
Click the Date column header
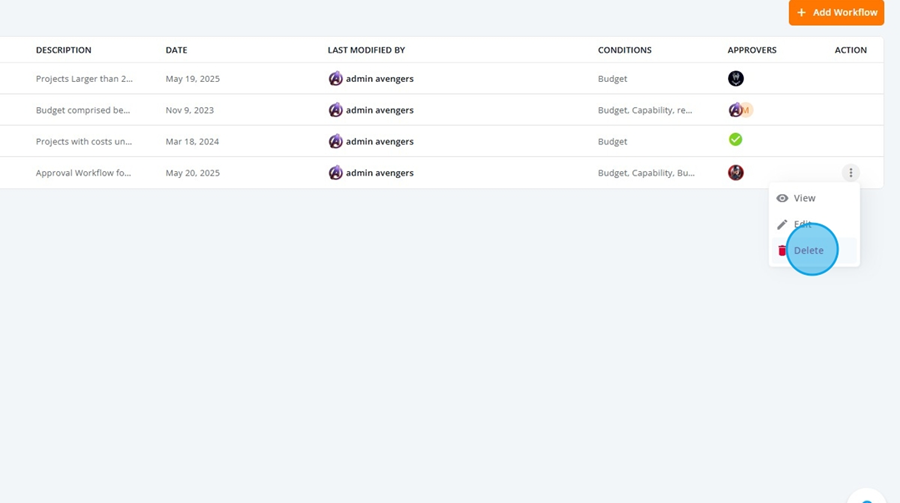tap(176, 50)
